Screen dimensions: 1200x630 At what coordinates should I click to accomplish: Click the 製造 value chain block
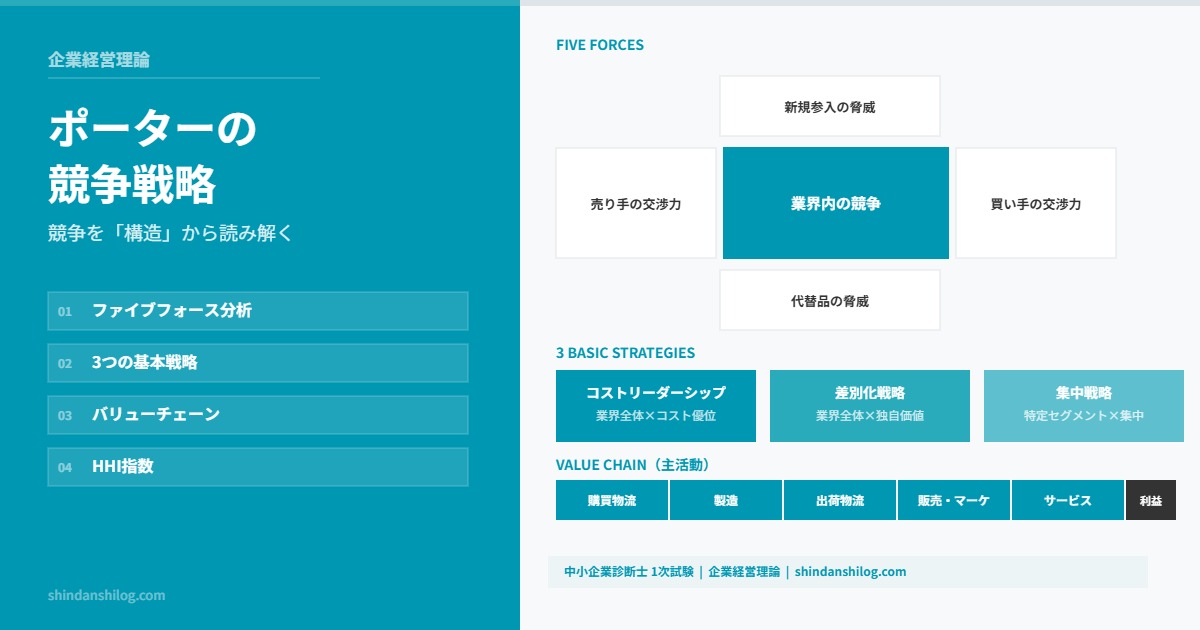tap(725, 500)
